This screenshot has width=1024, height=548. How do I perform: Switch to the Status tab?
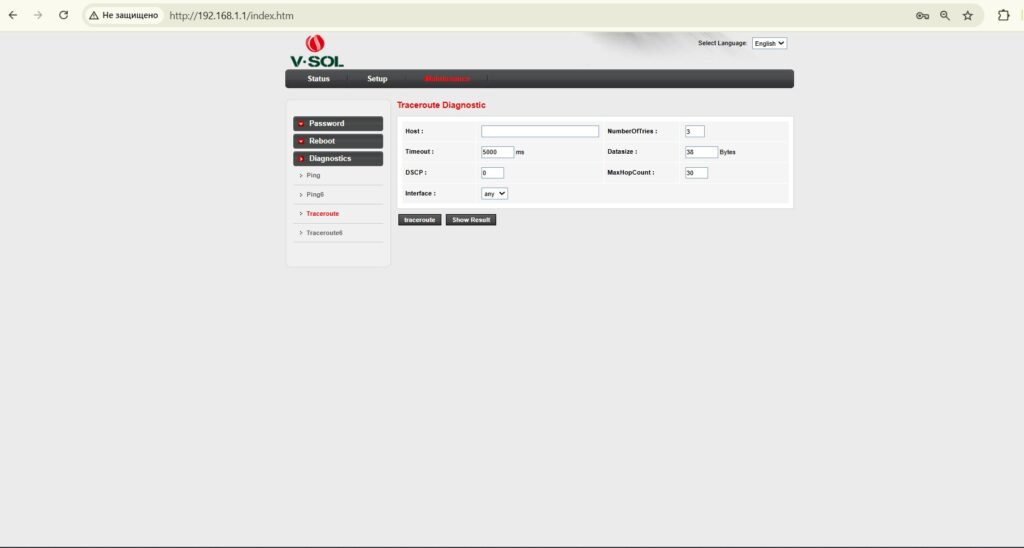pos(318,79)
